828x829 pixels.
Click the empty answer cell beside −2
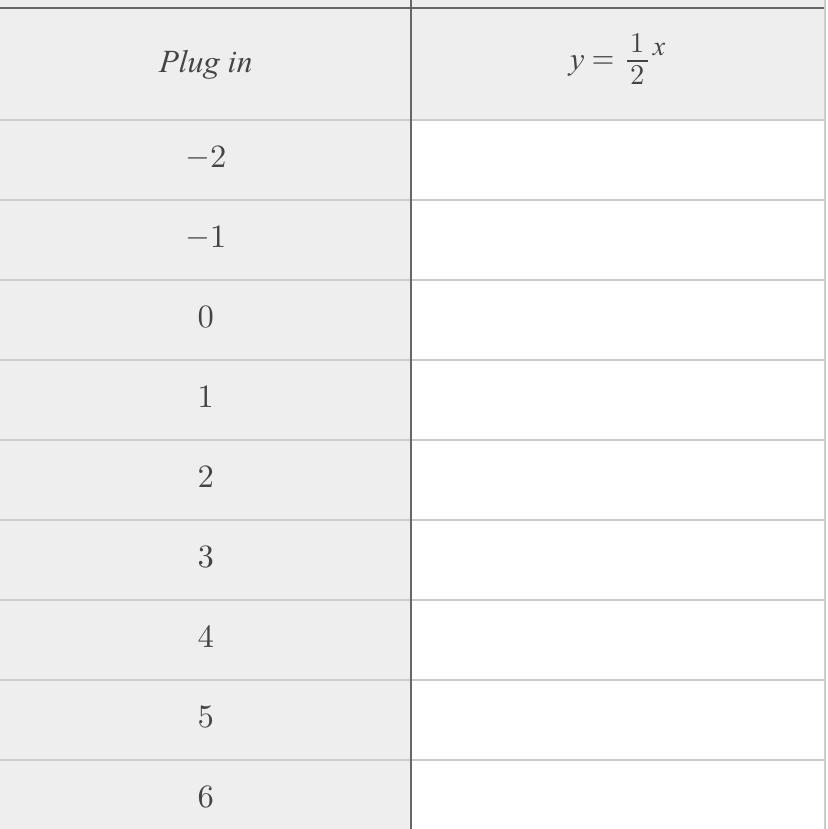click(618, 160)
